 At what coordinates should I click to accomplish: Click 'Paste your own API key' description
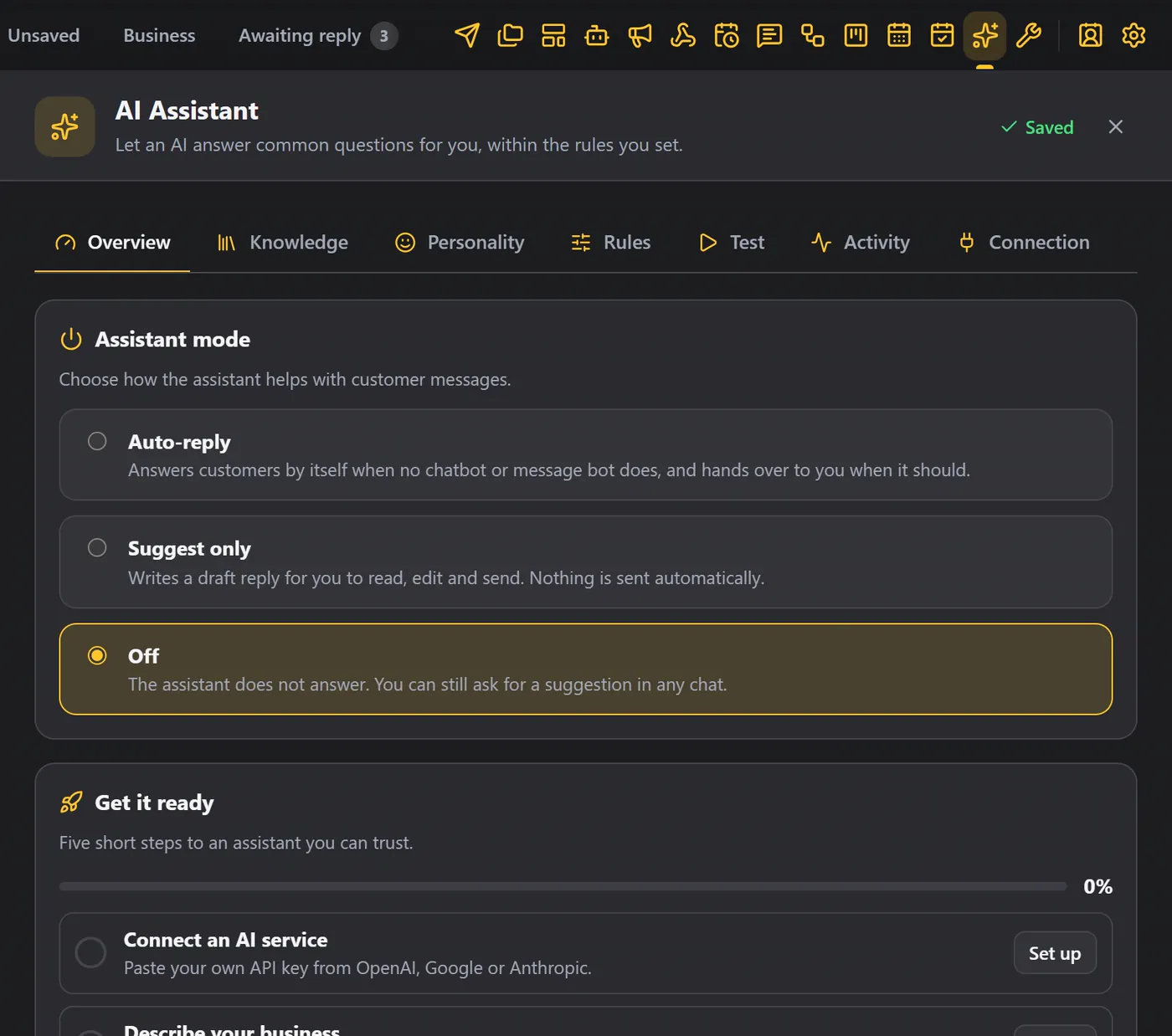point(357,968)
